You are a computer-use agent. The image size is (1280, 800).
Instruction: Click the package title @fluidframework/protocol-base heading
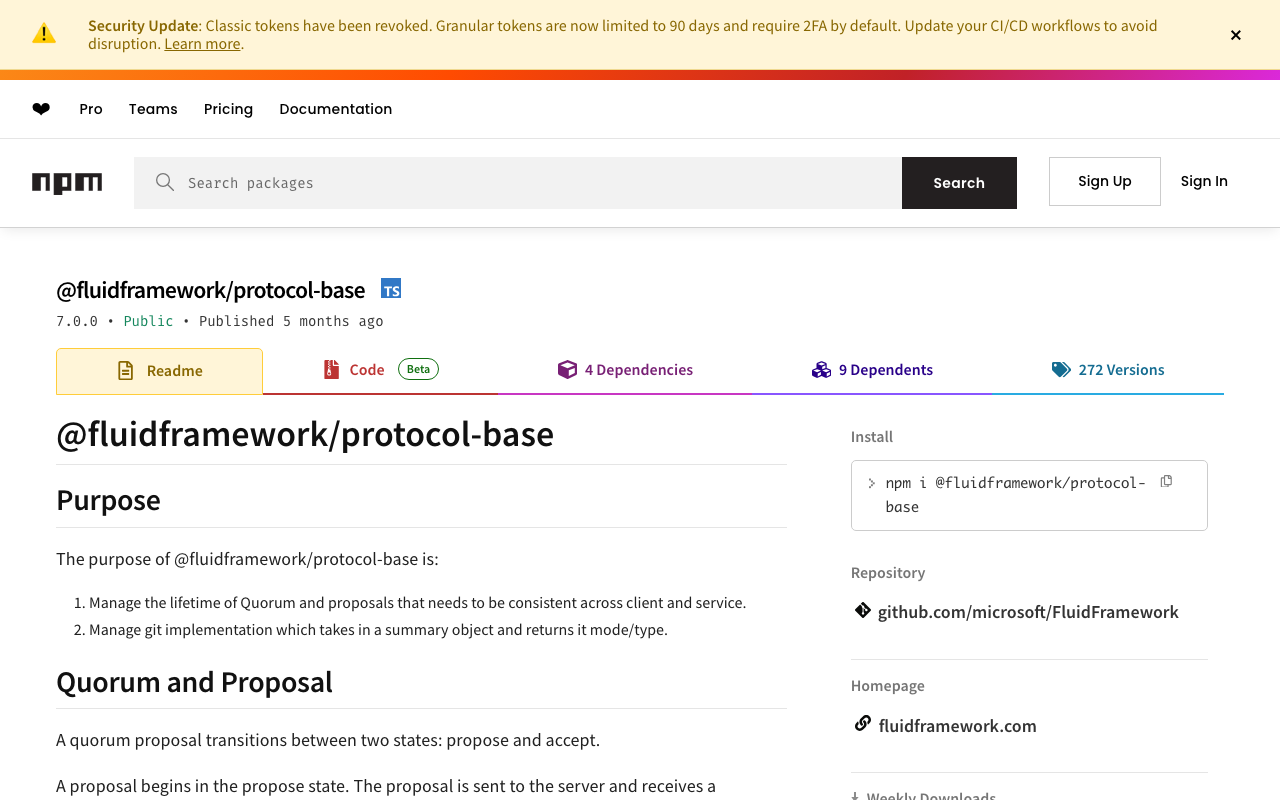pos(210,290)
